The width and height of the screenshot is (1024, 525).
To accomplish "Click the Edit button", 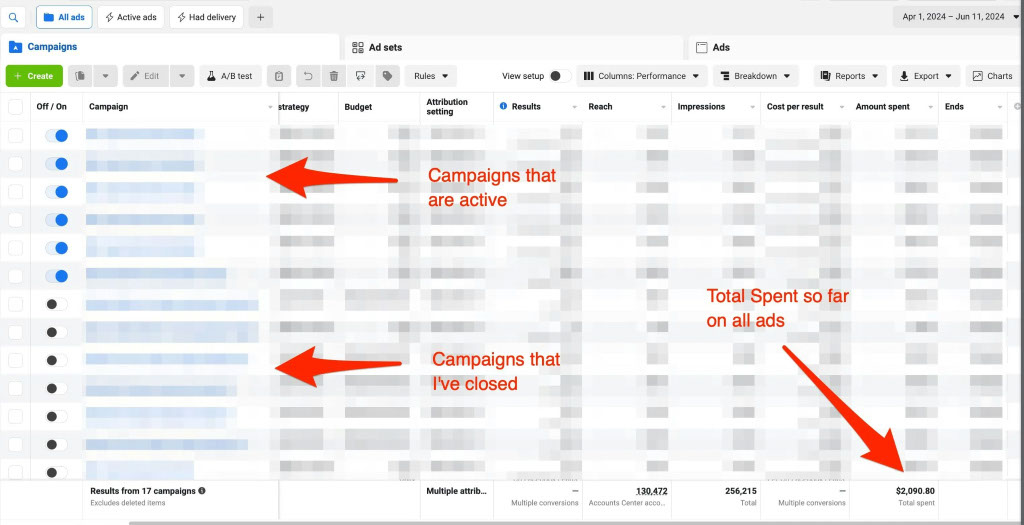I will click(x=145, y=76).
